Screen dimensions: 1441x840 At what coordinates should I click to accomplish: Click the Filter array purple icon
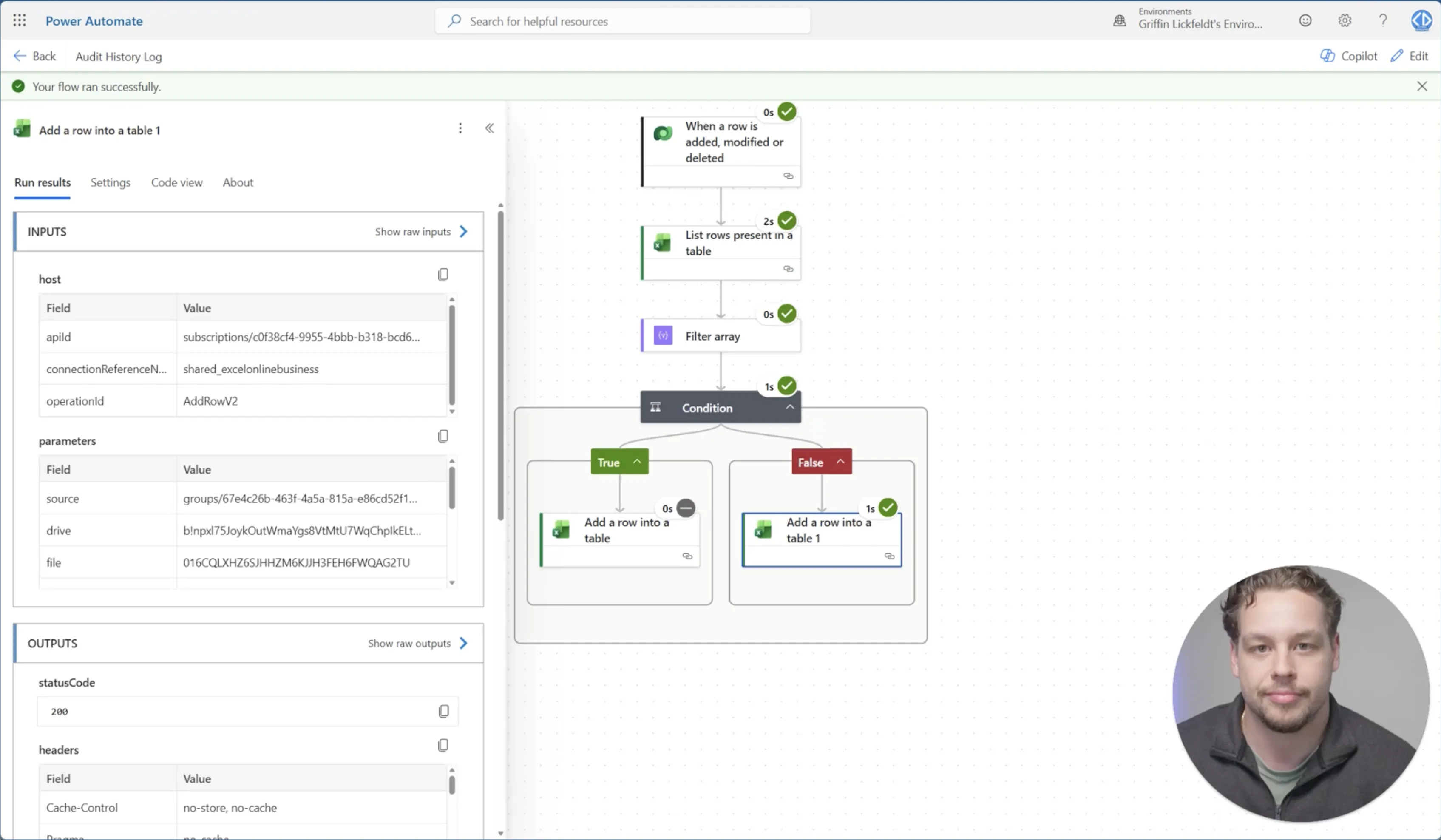click(x=663, y=336)
